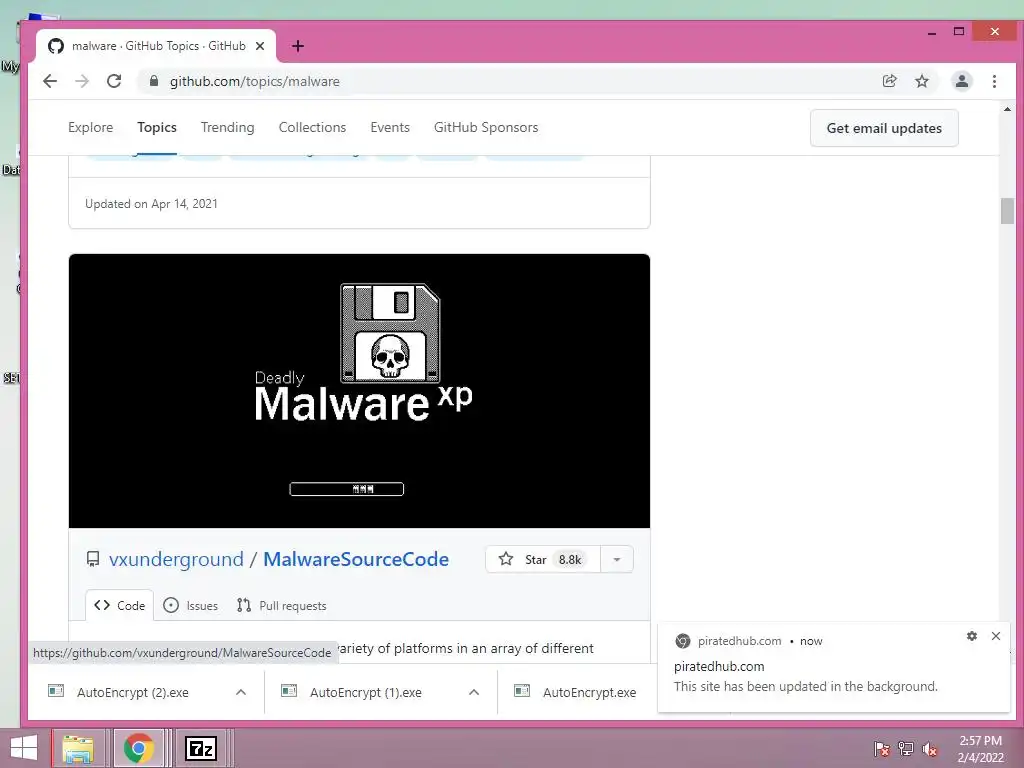Open Events navigation item
The width and height of the screenshot is (1024, 768).
[x=390, y=127]
